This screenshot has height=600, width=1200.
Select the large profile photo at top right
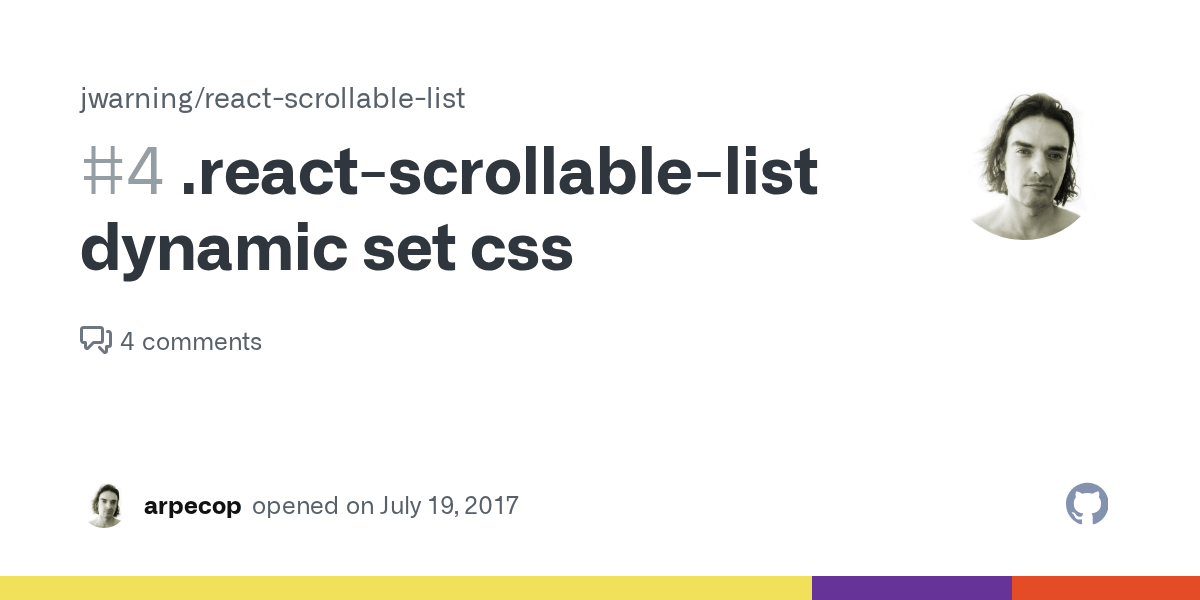pos(1024,165)
